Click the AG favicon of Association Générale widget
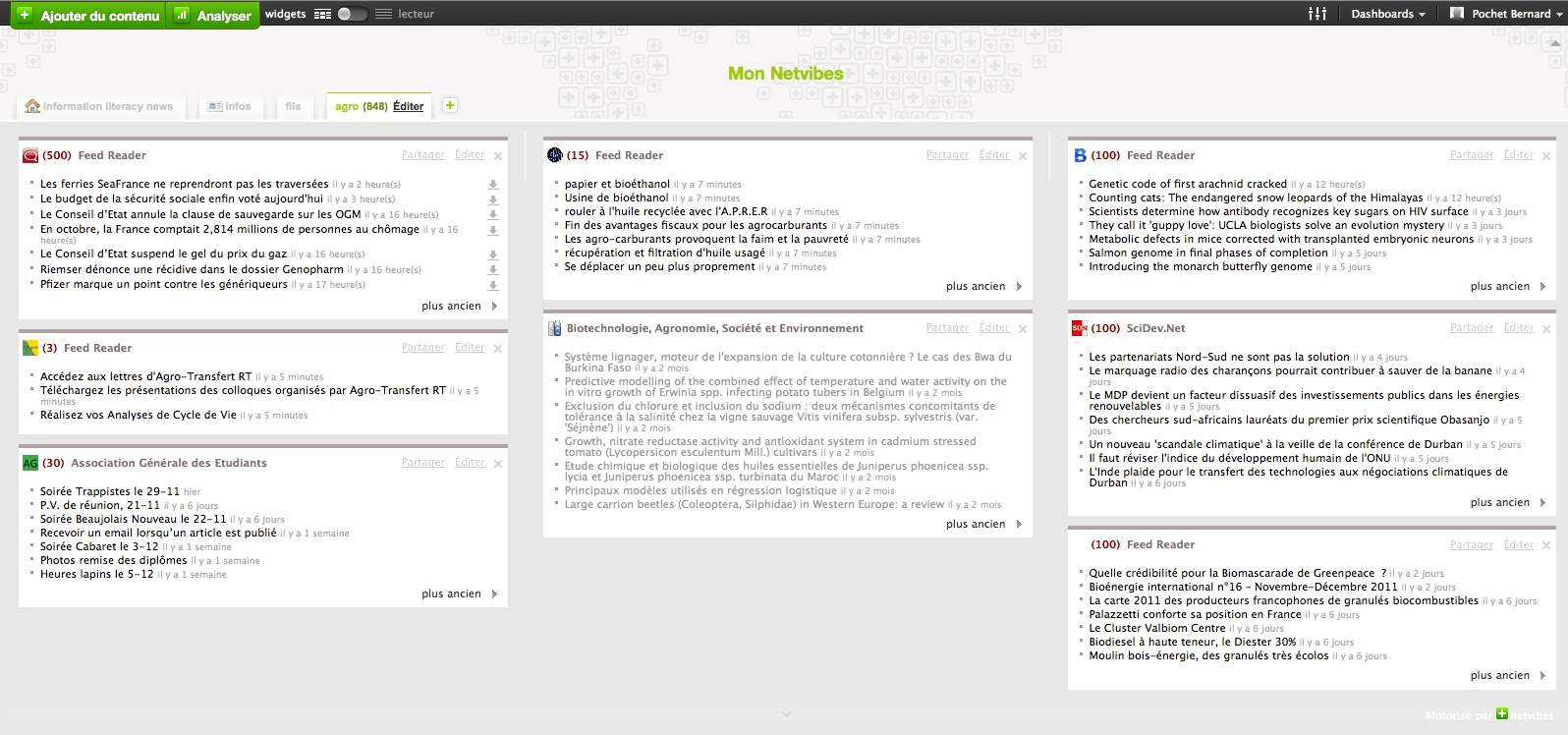1568x735 pixels. pyautogui.click(x=30, y=463)
